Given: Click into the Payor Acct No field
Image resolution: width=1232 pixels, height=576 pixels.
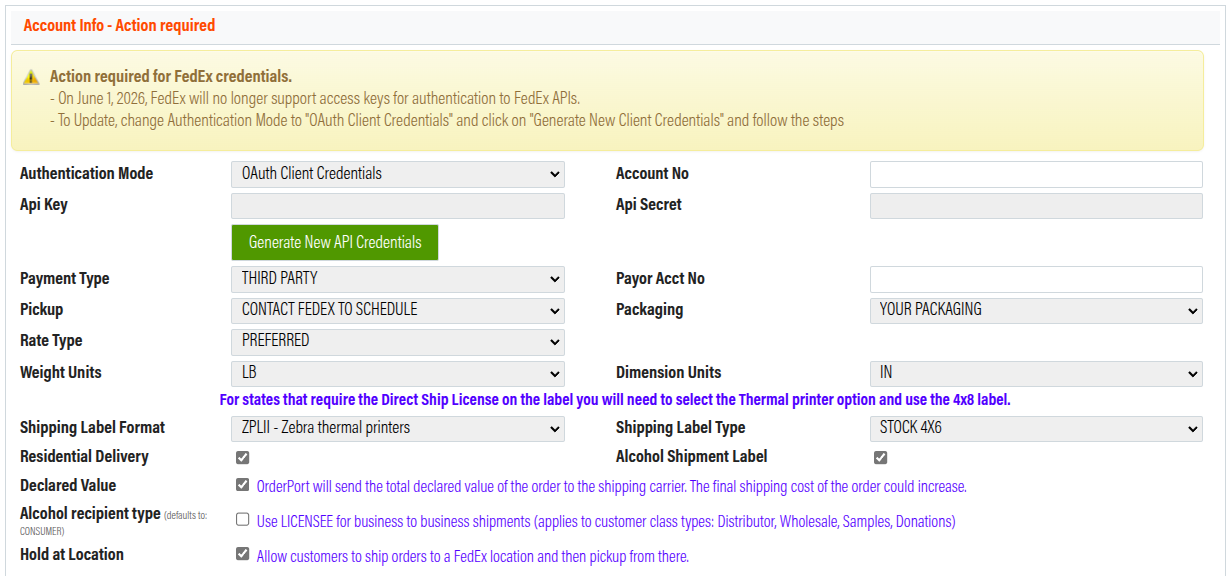Looking at the screenshot, I should tap(1036, 279).
